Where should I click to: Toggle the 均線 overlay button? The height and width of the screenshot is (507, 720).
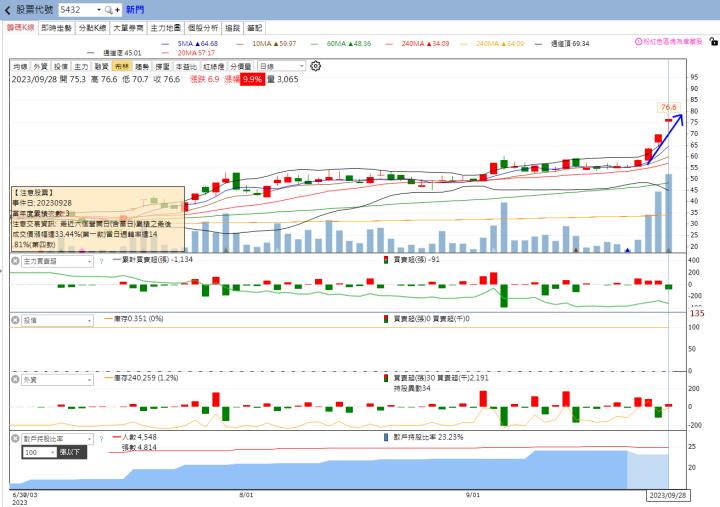[20, 67]
